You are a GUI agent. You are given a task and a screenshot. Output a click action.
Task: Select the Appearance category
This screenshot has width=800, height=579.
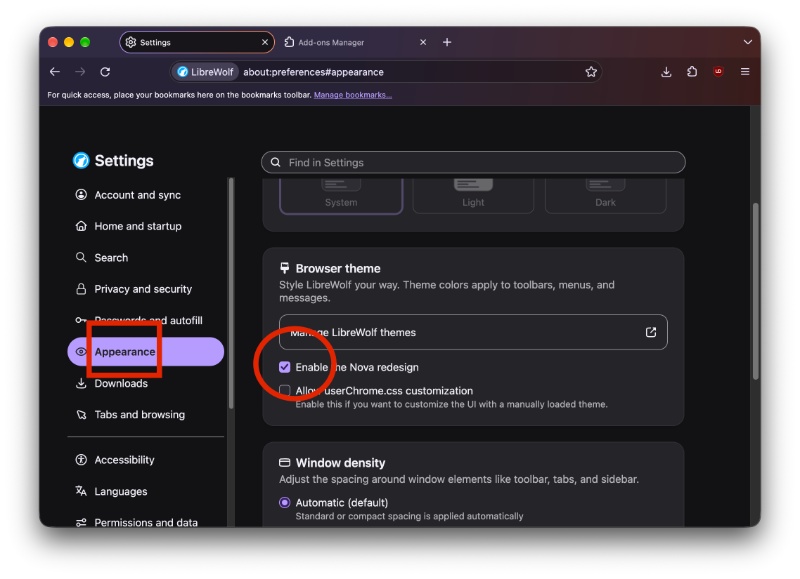145,351
